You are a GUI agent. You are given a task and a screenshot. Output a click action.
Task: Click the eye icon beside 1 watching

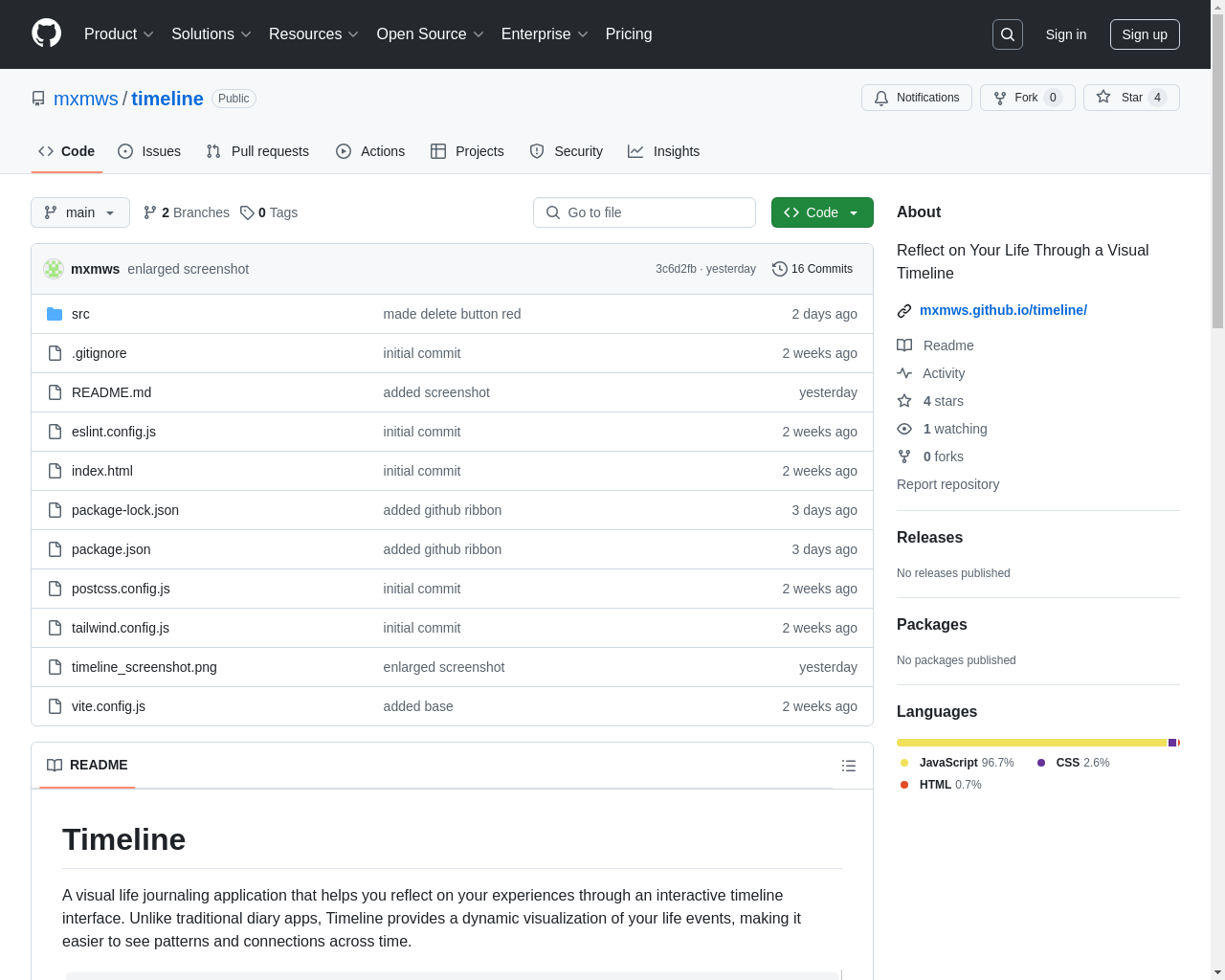coord(904,429)
